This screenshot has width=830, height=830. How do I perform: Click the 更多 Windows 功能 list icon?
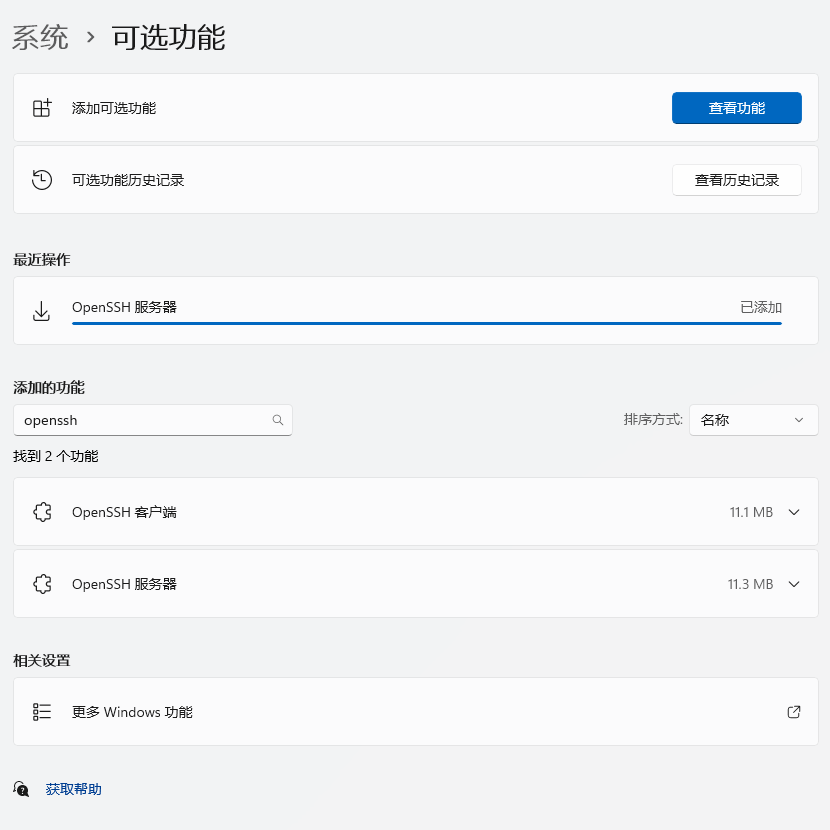41,712
